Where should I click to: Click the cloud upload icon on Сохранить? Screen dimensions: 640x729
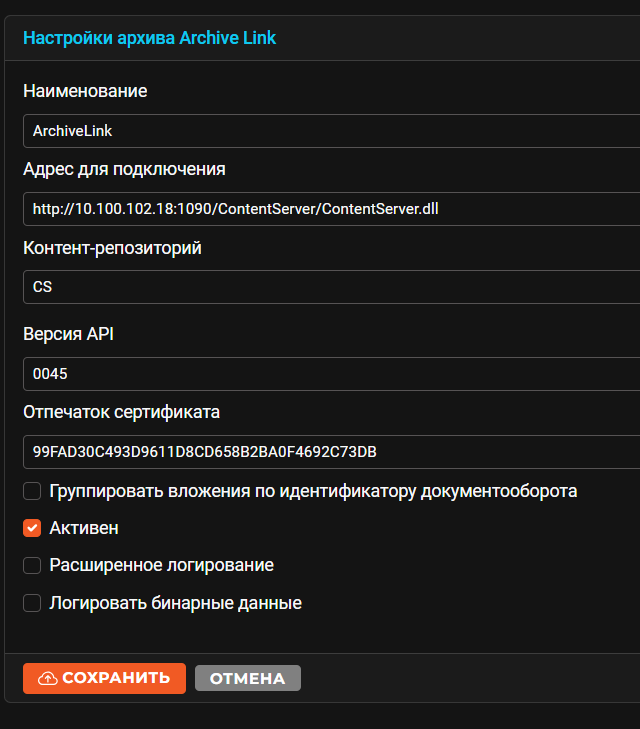click(x=48, y=678)
